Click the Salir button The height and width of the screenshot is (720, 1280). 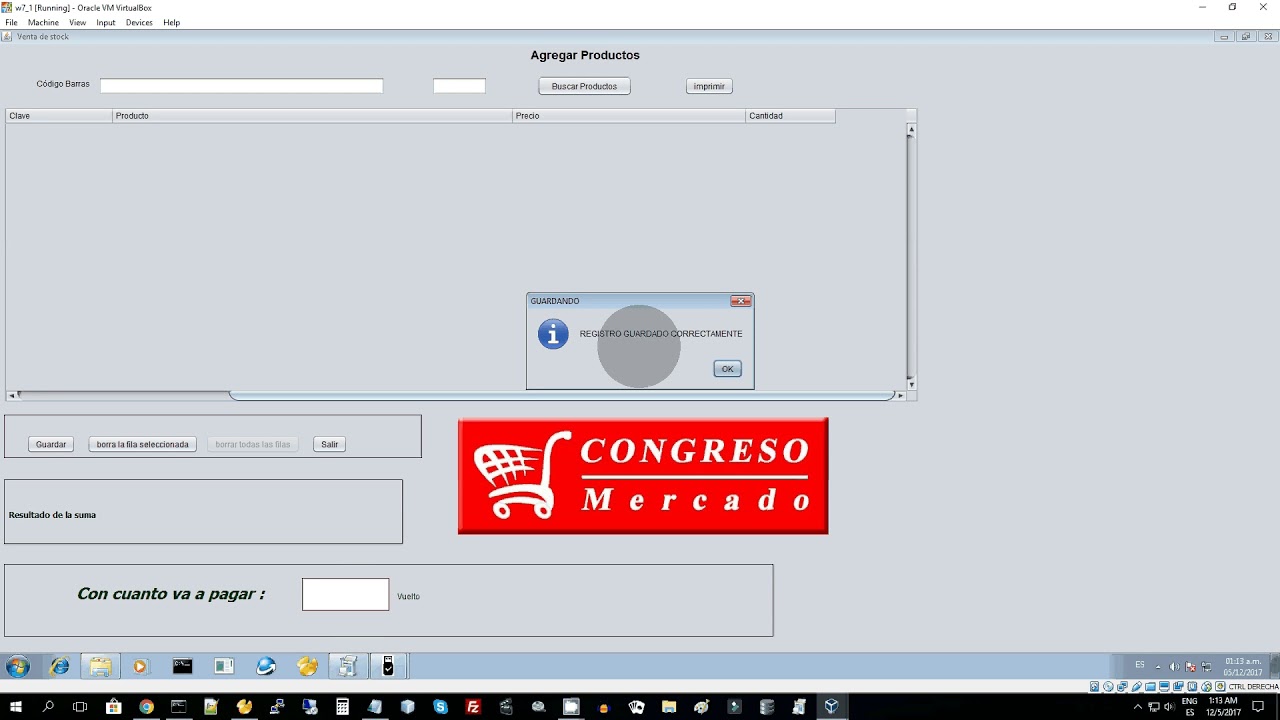329,444
